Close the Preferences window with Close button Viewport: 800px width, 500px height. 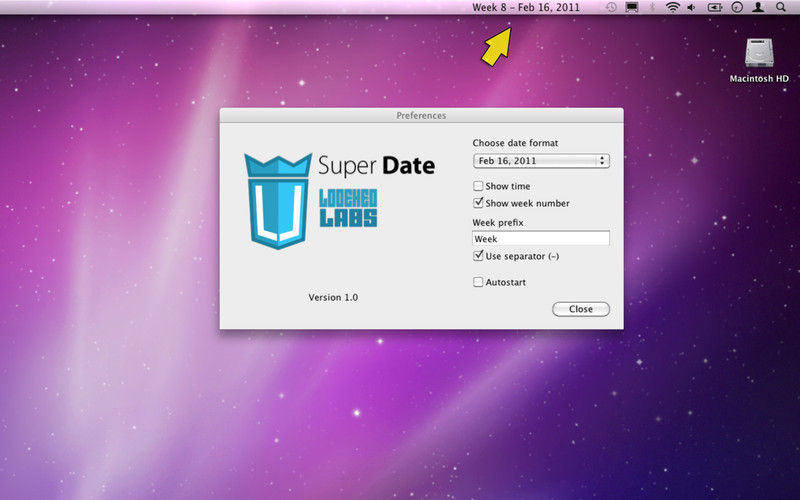[x=581, y=309]
